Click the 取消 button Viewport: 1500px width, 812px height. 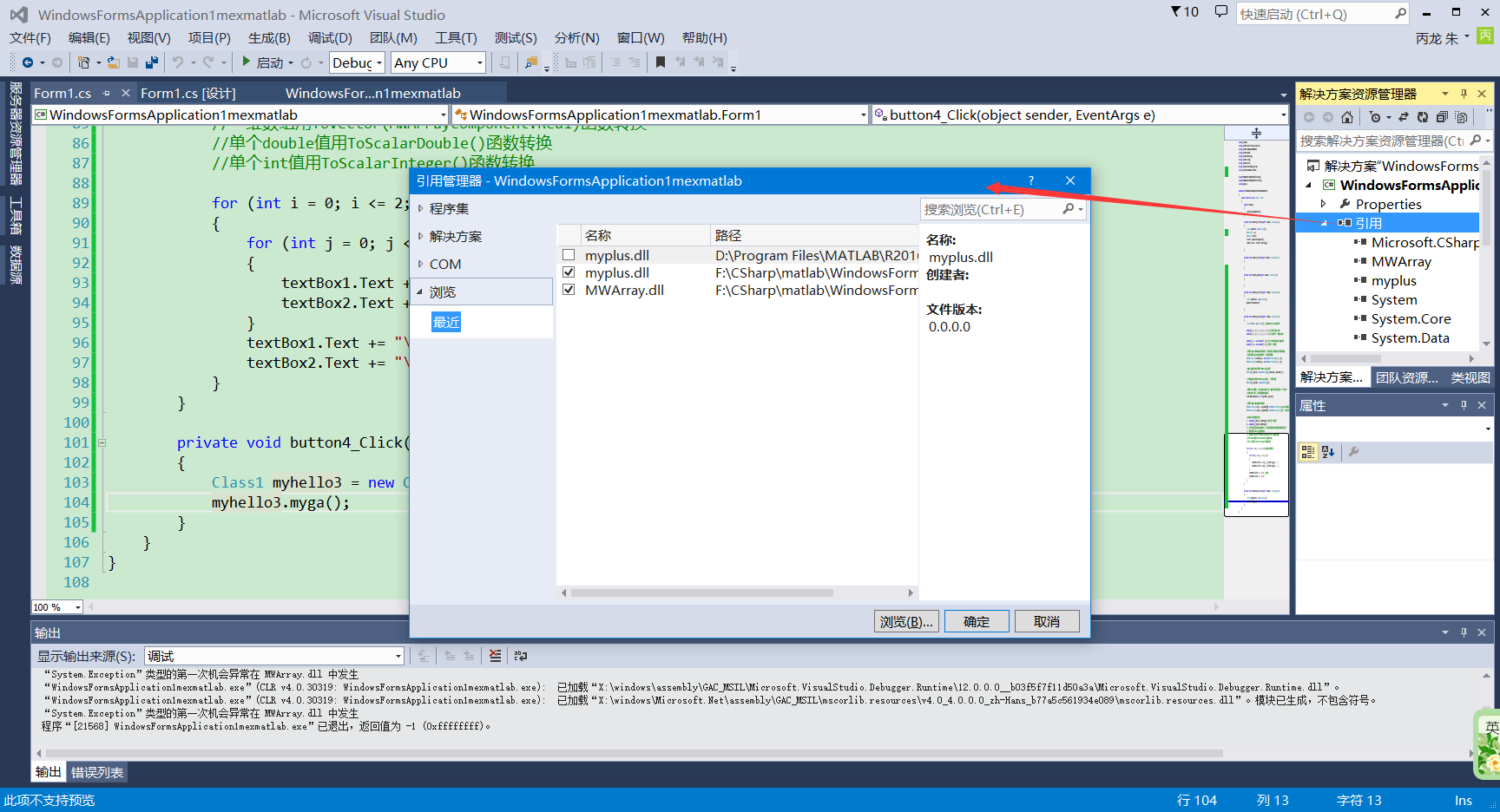(x=1047, y=621)
